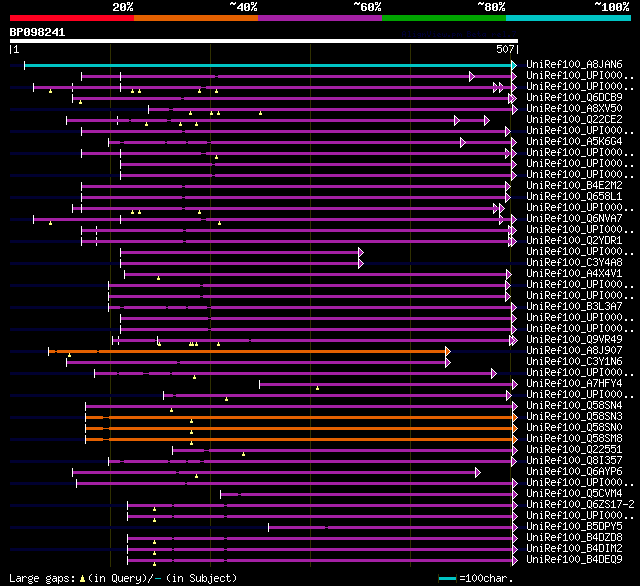
Task: Select the UniRef100_Q2YDR1 label
Action: point(574,241)
